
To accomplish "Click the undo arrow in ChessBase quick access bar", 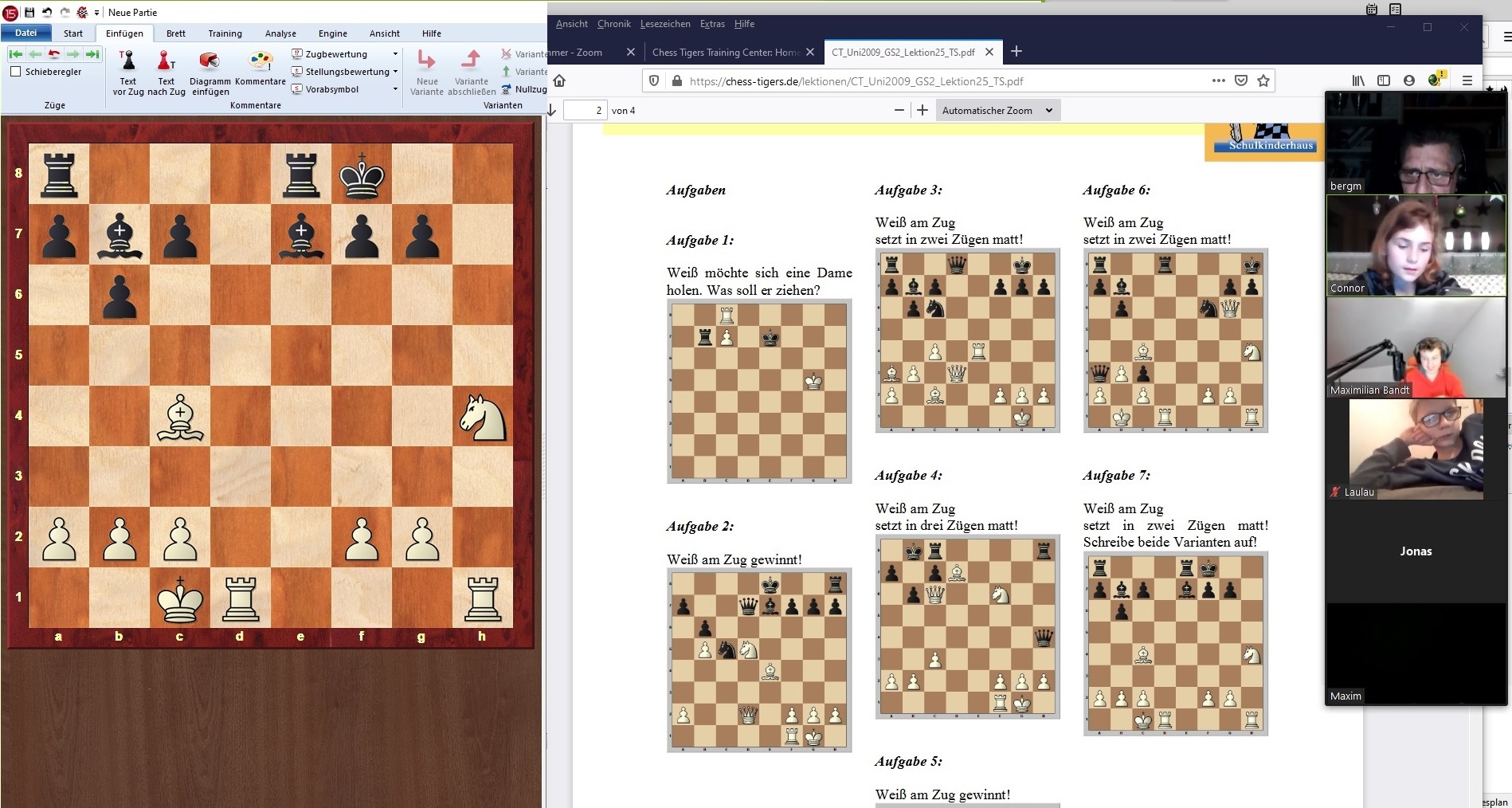I will (47, 12).
